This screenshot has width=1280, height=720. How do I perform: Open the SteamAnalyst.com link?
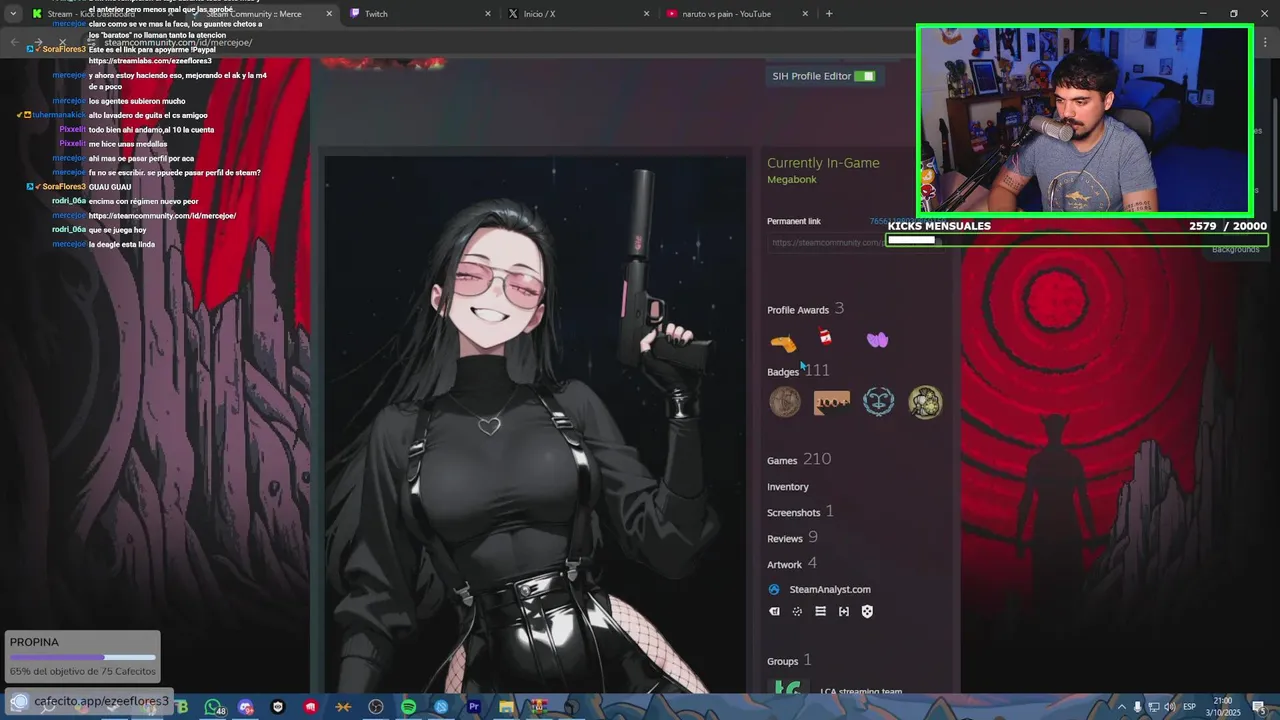[x=830, y=590]
